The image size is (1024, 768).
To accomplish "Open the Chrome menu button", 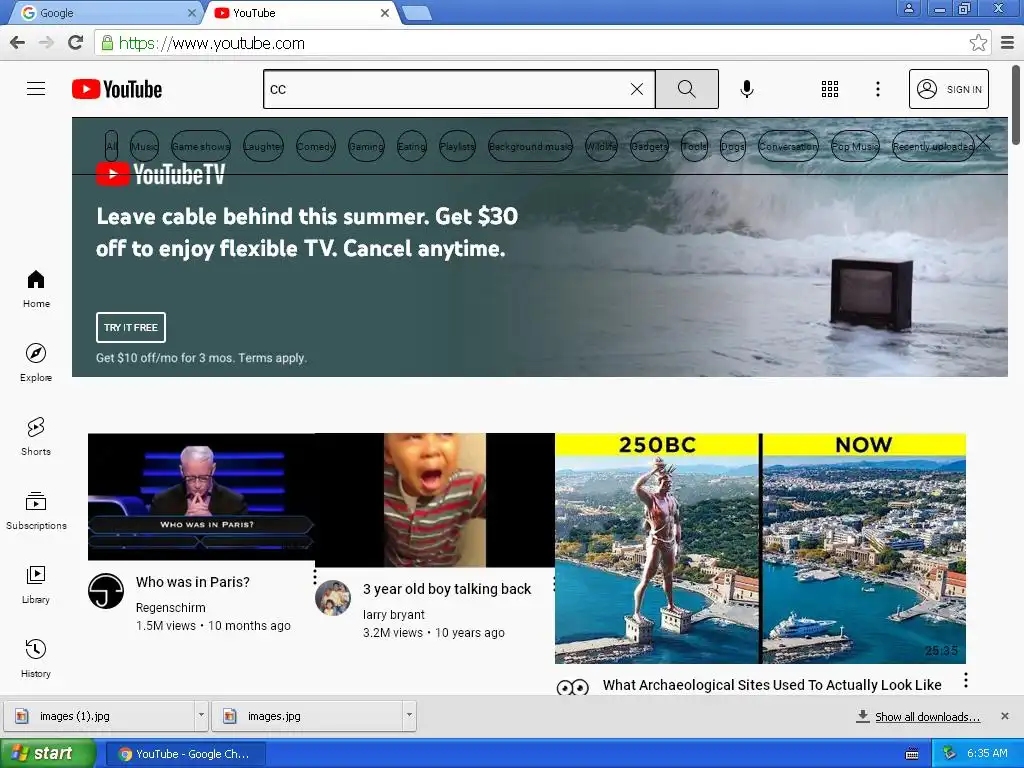I will (x=1007, y=43).
